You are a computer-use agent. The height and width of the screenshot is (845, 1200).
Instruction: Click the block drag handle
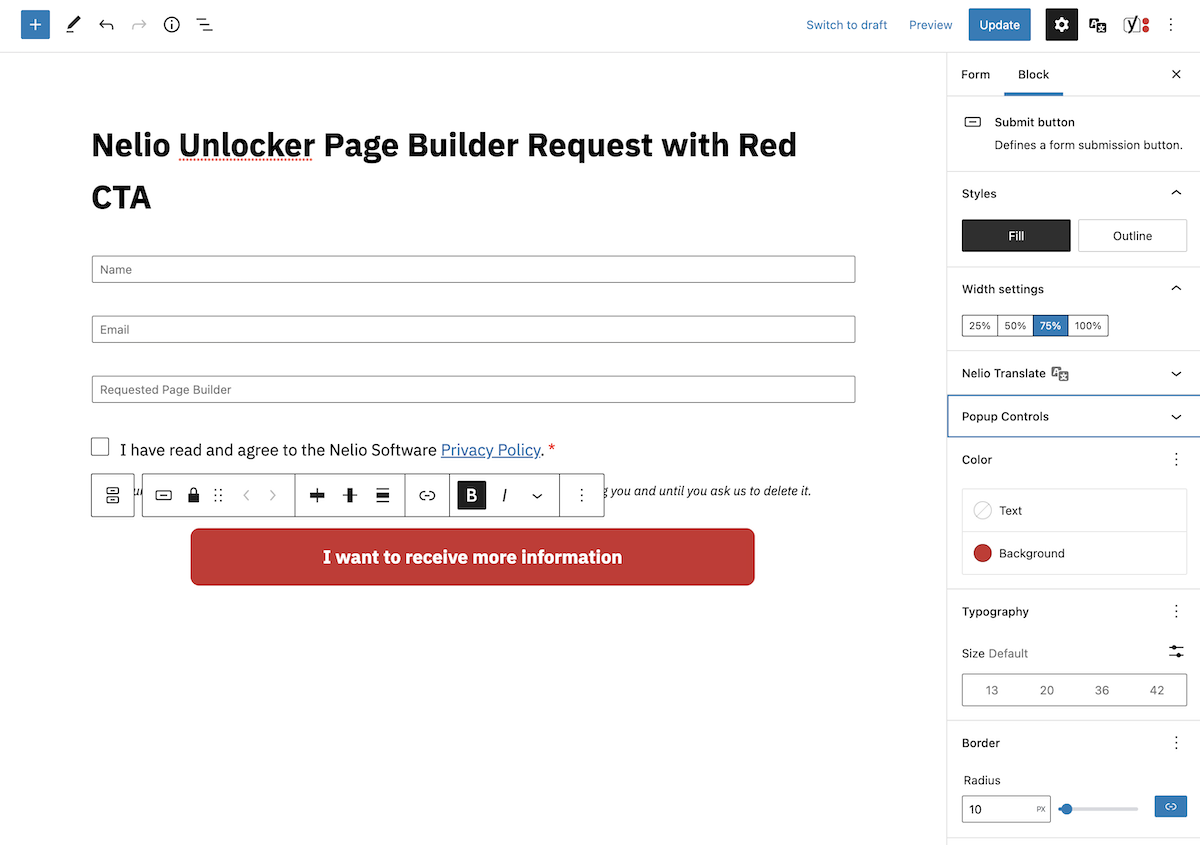pyautogui.click(x=219, y=495)
